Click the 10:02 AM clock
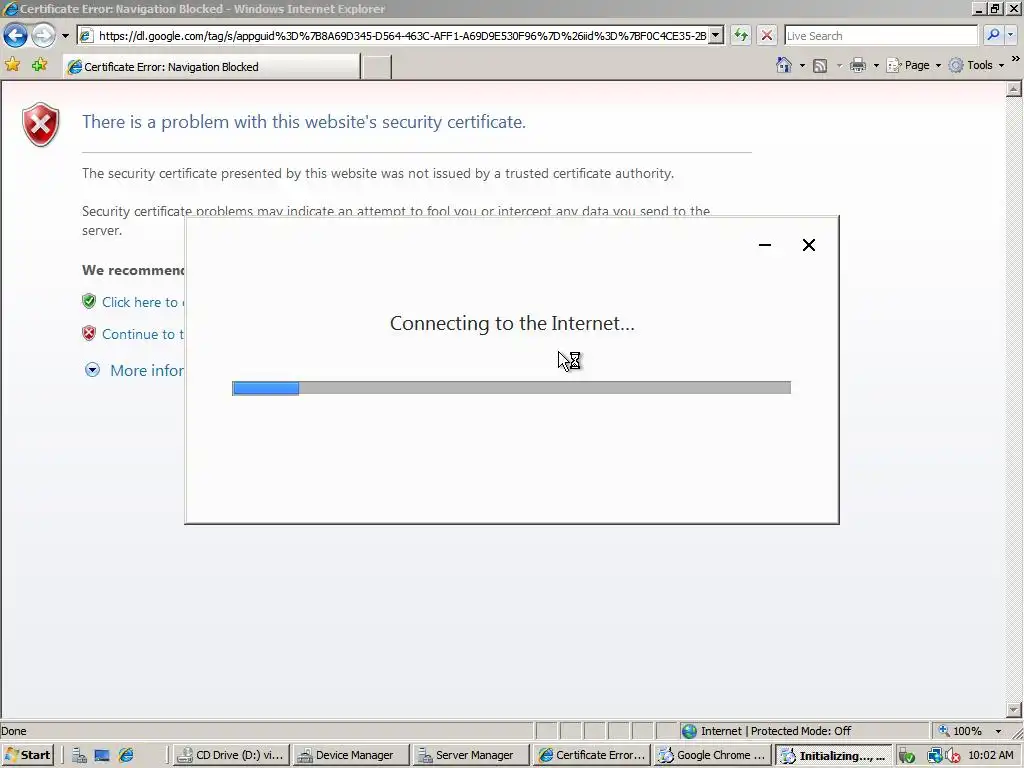 pyautogui.click(x=991, y=755)
